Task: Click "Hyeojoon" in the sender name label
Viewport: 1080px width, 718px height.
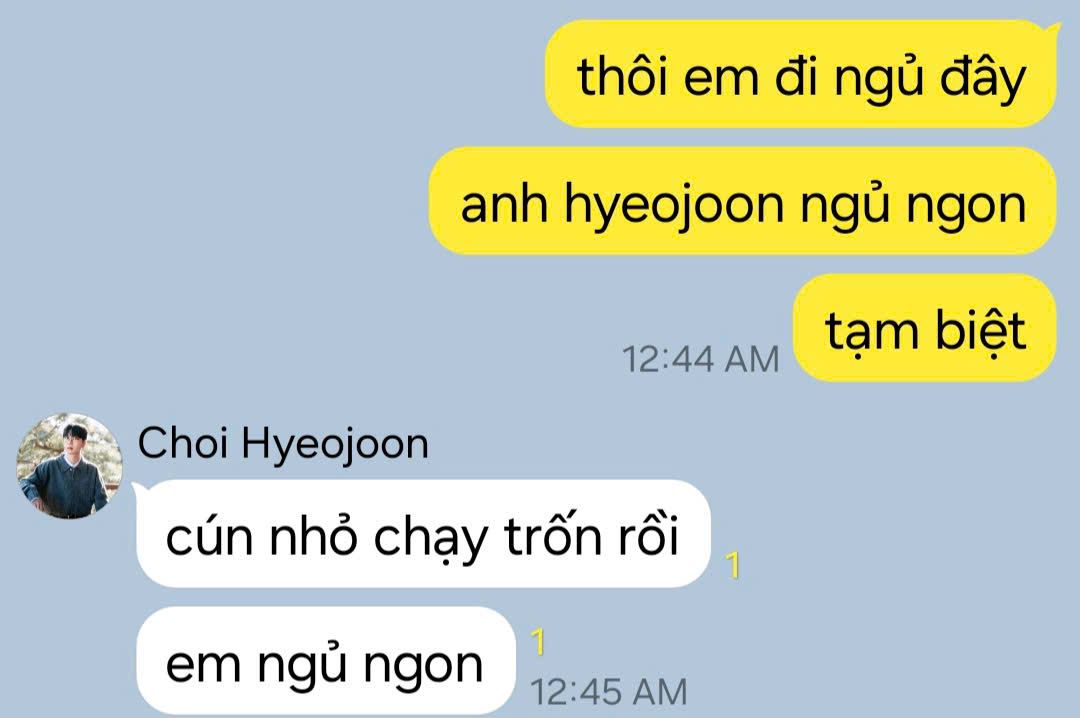Action: [335, 444]
